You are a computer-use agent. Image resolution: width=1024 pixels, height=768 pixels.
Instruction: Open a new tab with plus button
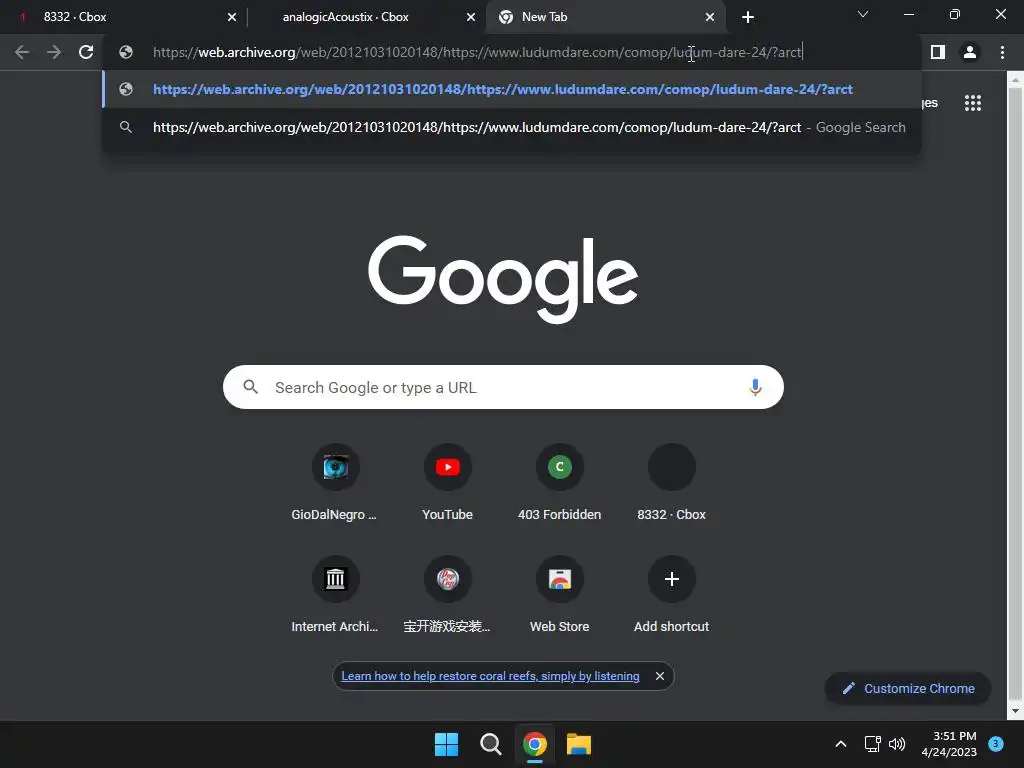(748, 17)
